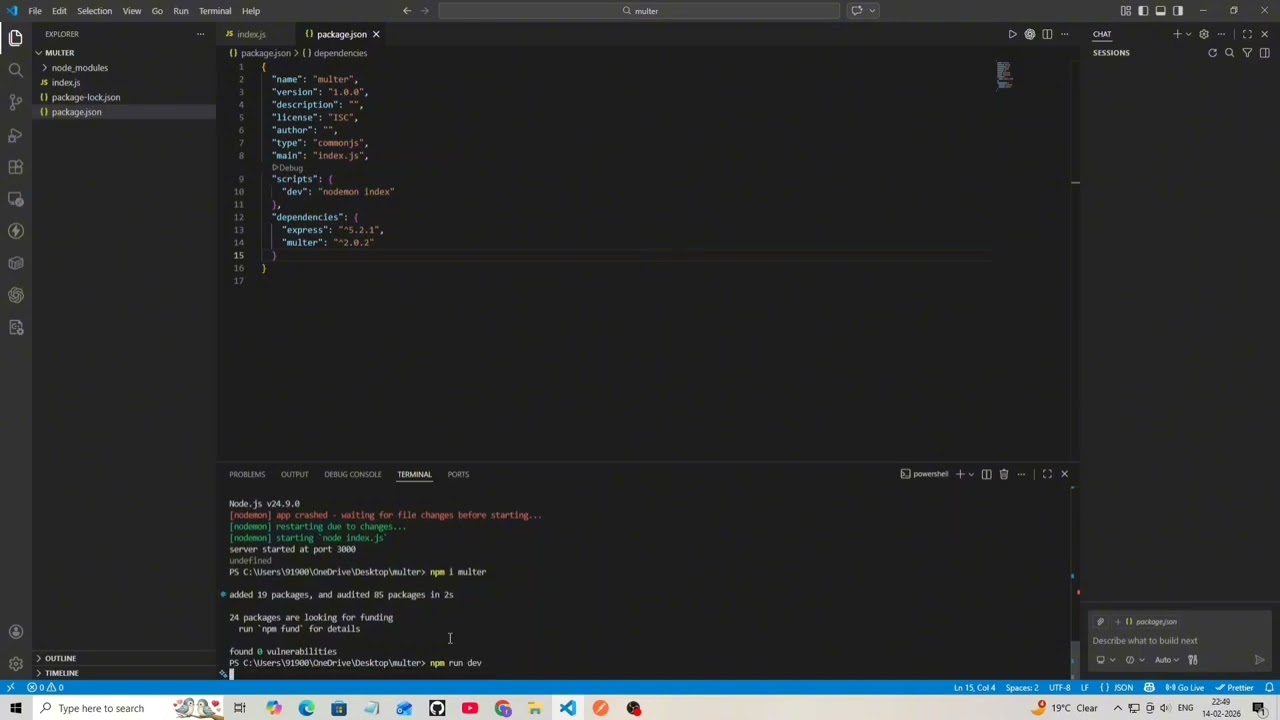Filter the chat sessions
The image size is (1280, 720).
(x=1247, y=53)
